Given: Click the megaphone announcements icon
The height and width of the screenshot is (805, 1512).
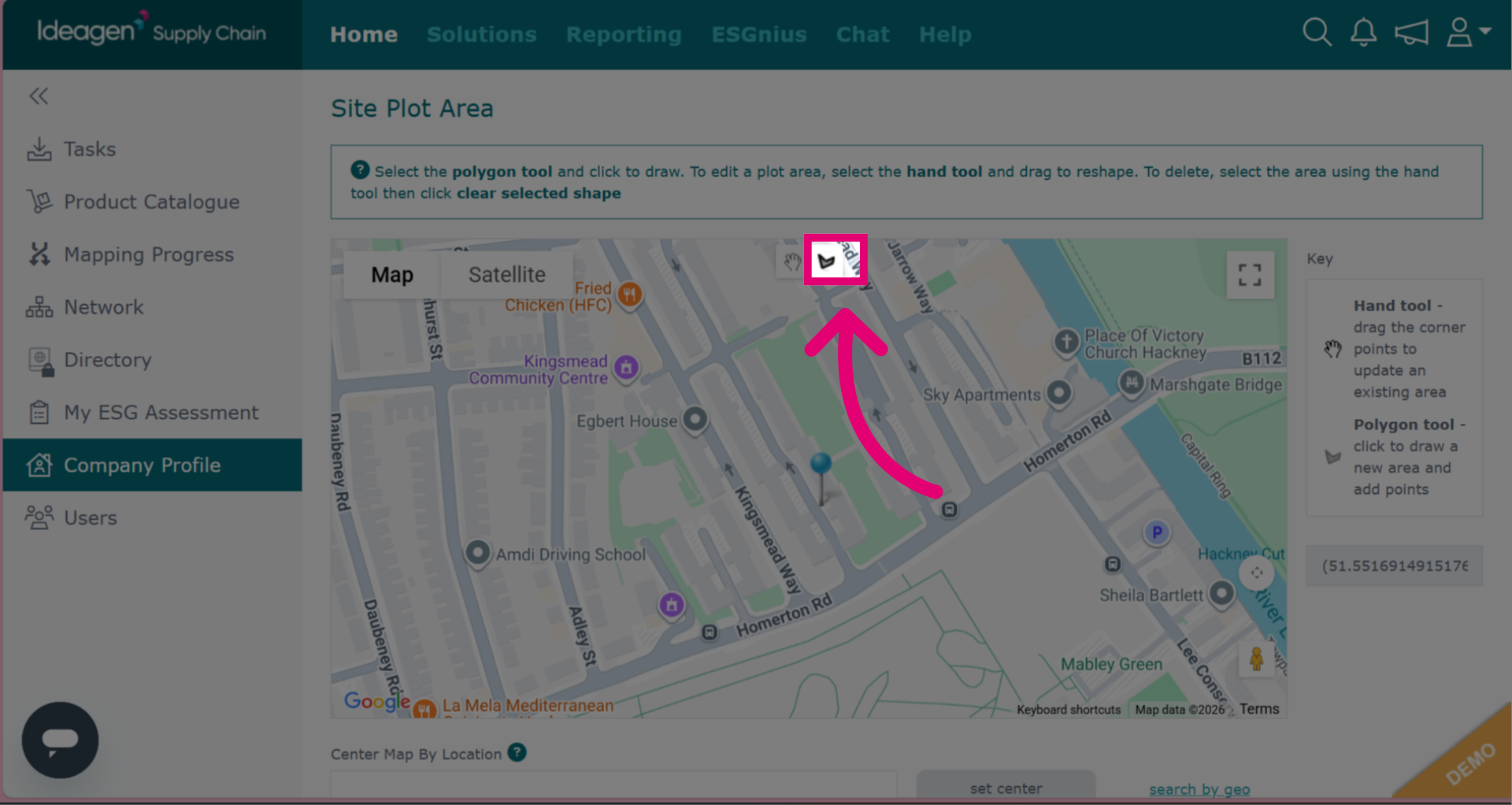Looking at the screenshot, I should (1411, 33).
